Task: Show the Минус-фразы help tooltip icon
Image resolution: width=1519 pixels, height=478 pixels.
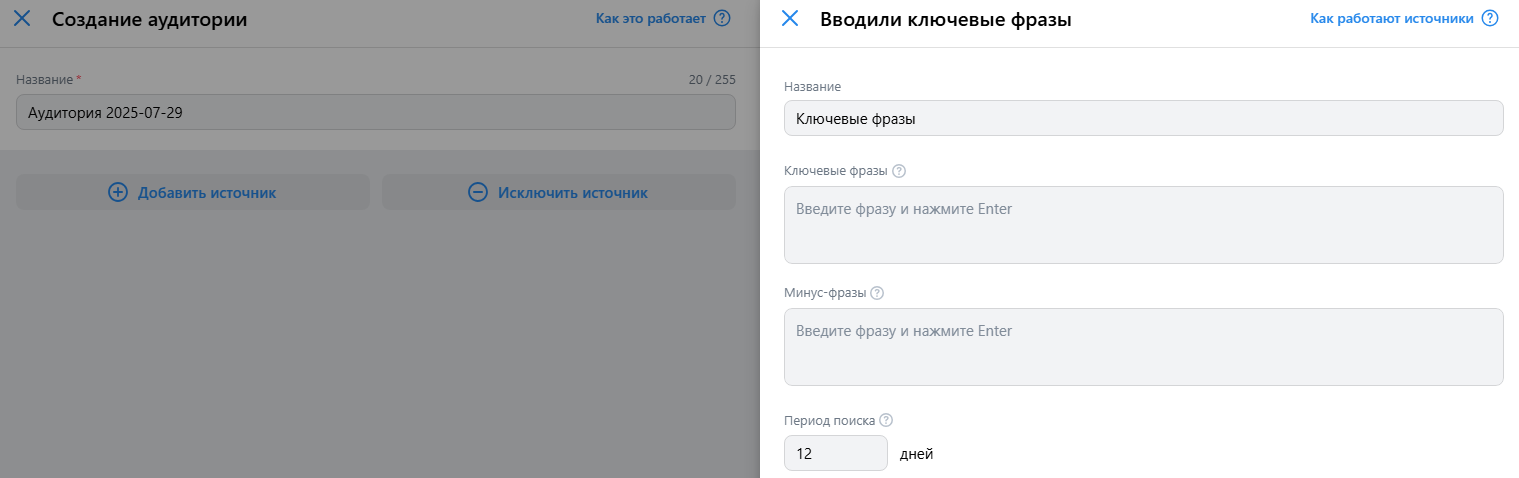Action: (x=877, y=293)
